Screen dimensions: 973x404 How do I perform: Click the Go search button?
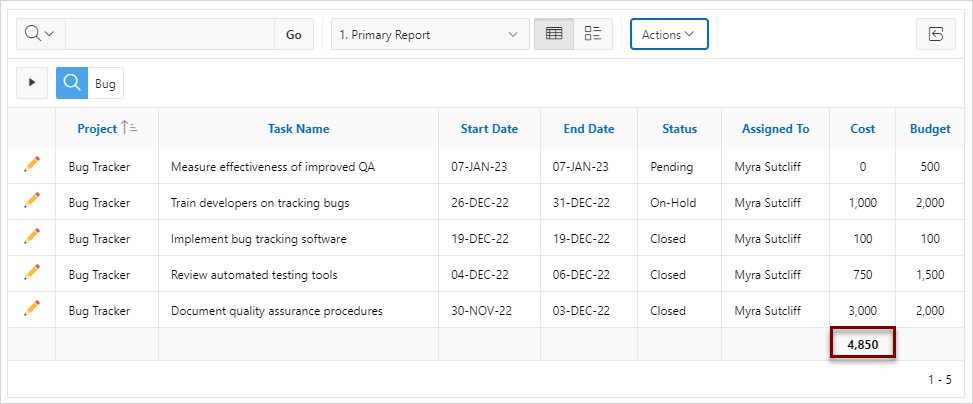pyautogui.click(x=294, y=34)
